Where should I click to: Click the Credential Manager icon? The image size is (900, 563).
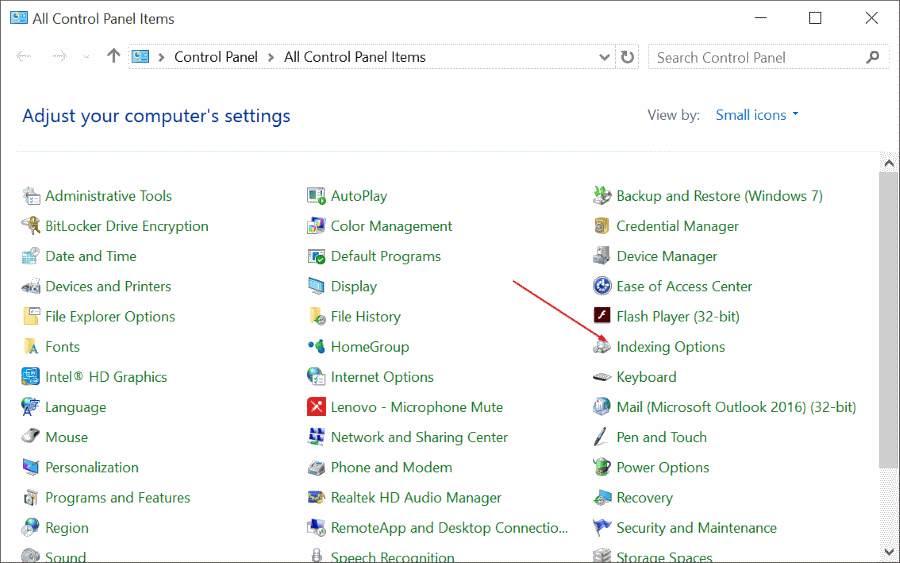click(x=602, y=226)
